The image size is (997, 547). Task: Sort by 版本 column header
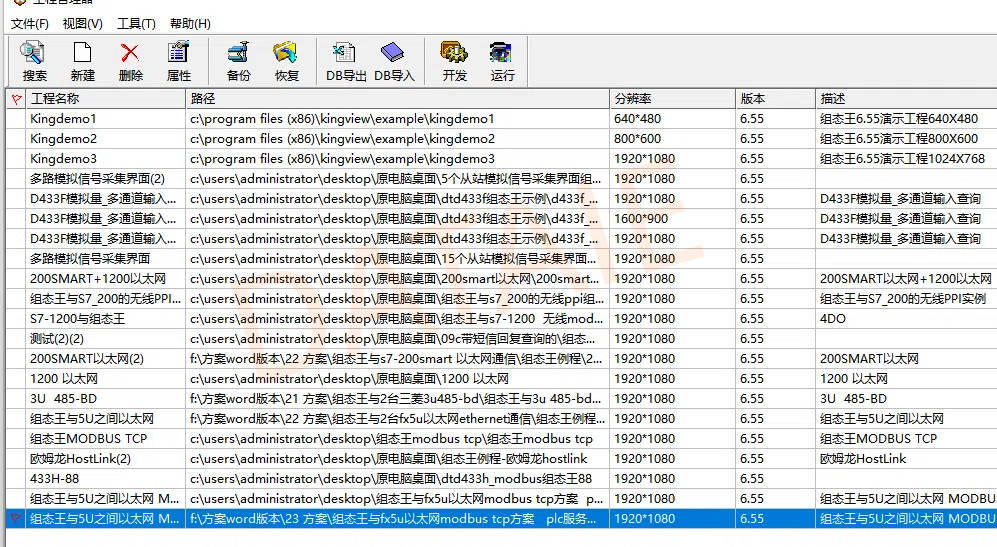[775, 99]
